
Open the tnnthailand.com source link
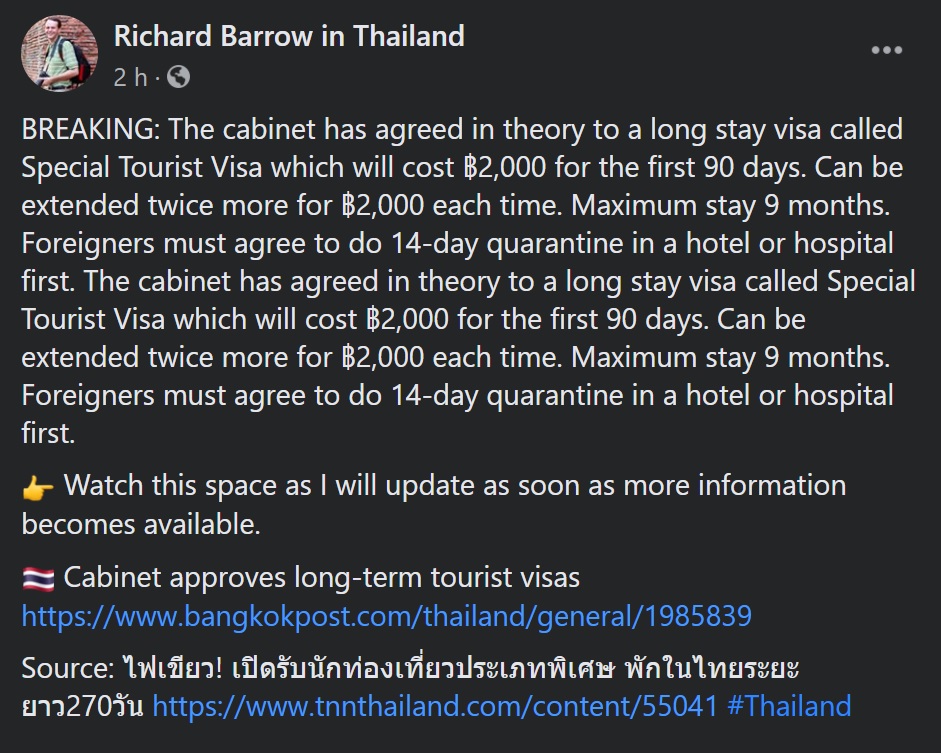pyautogui.click(x=435, y=706)
